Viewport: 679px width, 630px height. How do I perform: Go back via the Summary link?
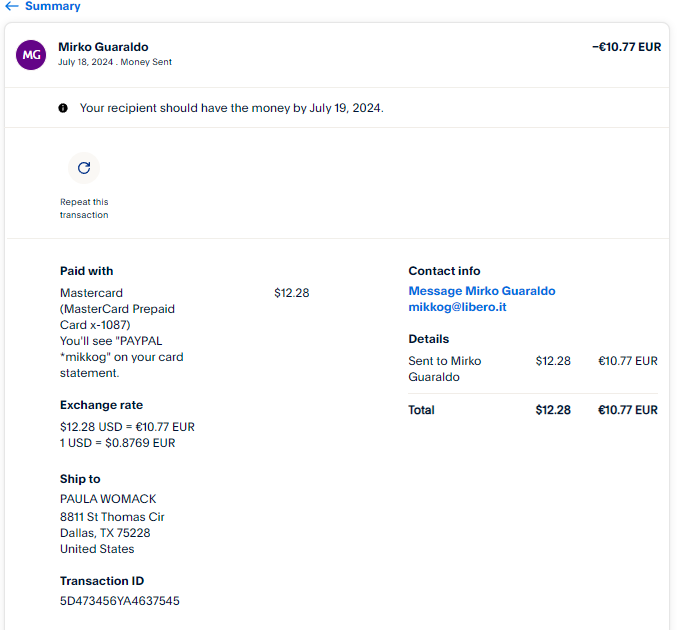tap(52, 6)
